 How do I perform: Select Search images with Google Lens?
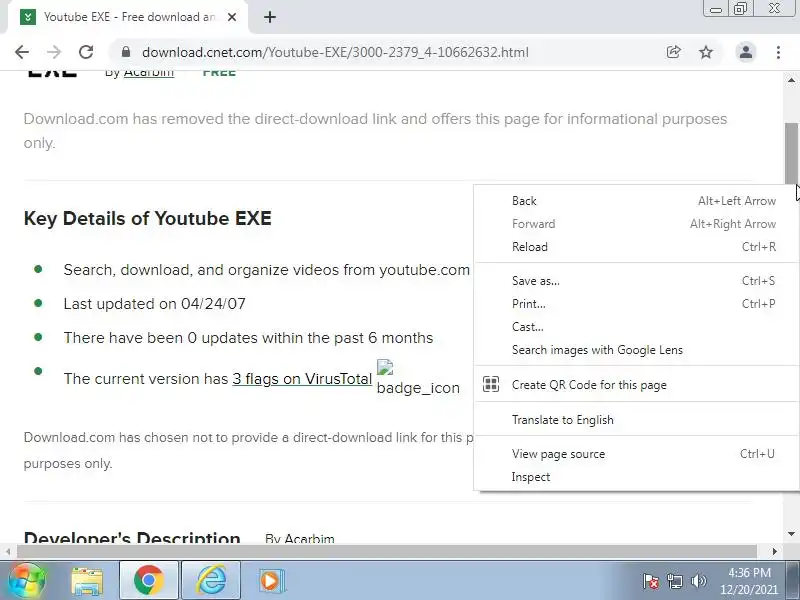[637, 350]
